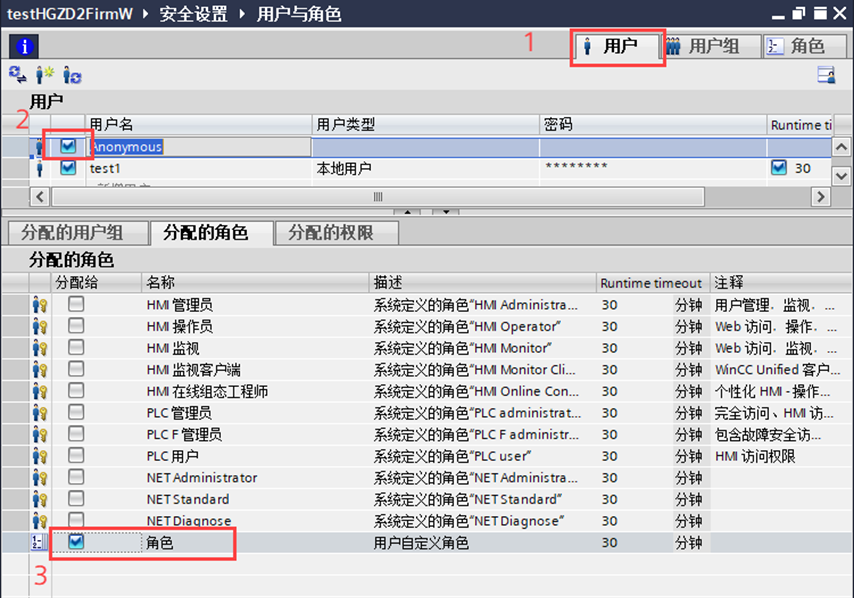
Task: Enable the HMI 操作员 role checkbox
Action: (76, 326)
